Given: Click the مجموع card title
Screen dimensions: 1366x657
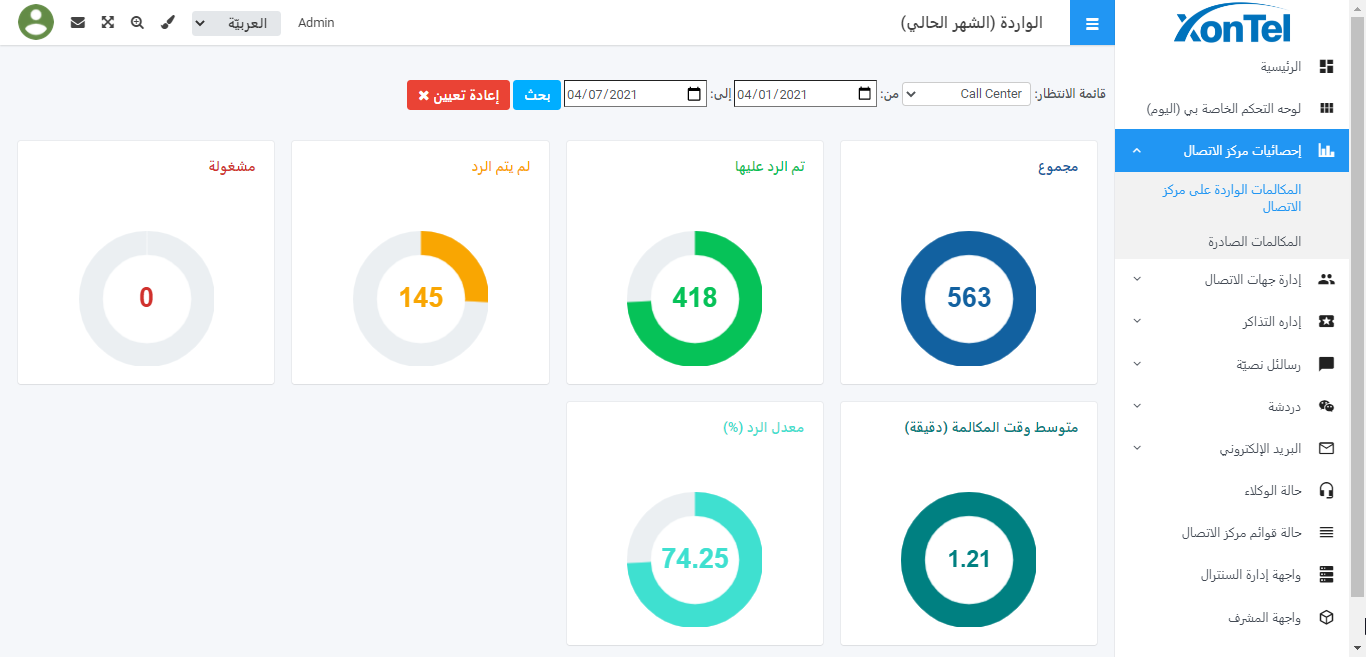Looking at the screenshot, I should (x=1058, y=167).
